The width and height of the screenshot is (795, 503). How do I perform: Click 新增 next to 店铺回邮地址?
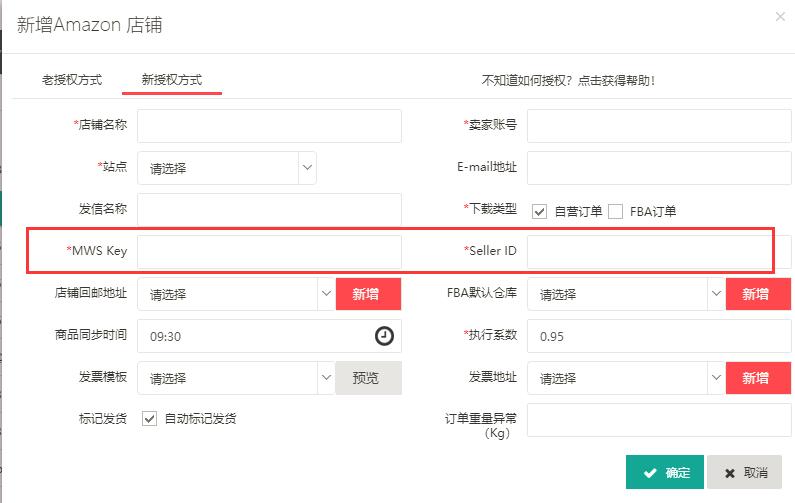tap(368, 294)
